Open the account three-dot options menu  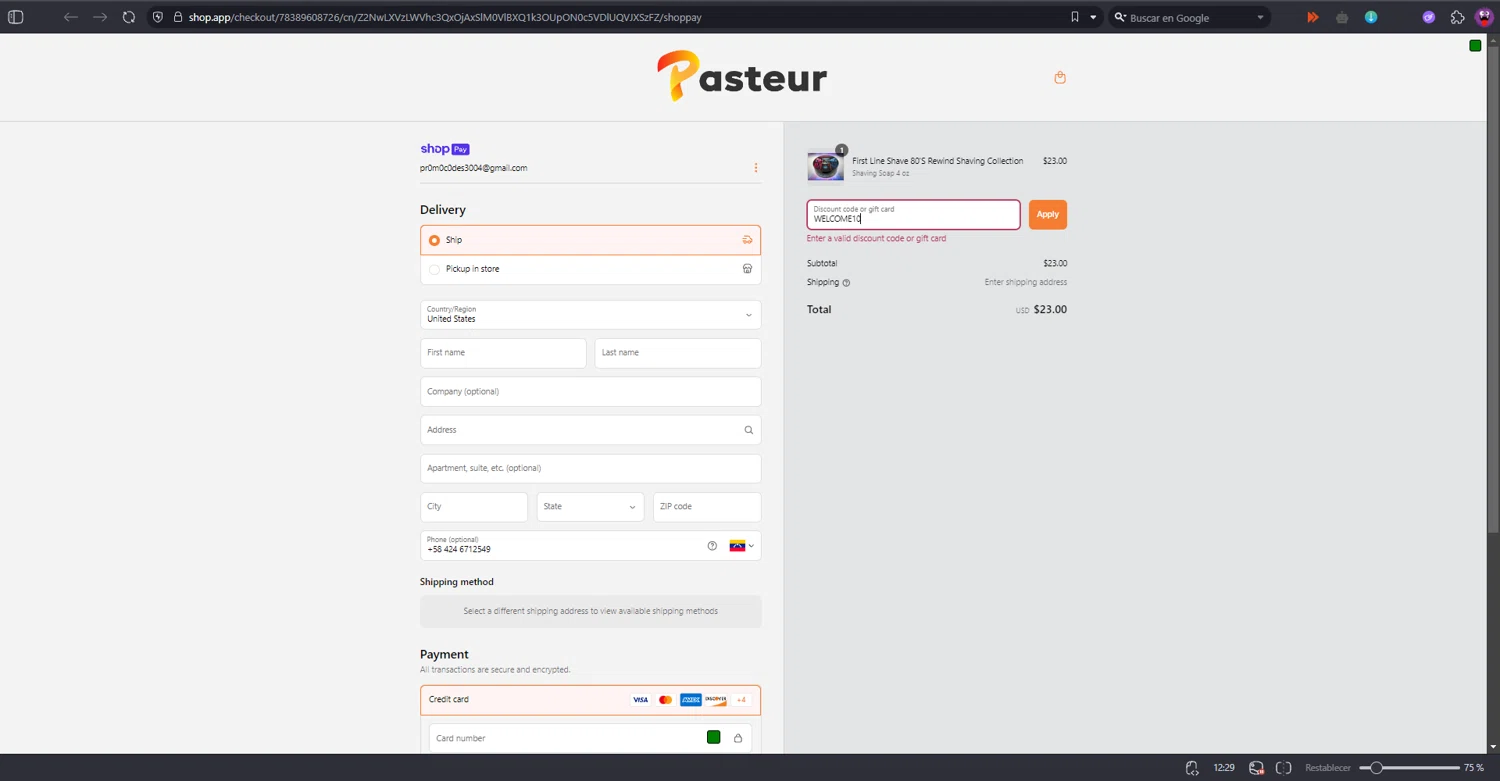coord(756,168)
